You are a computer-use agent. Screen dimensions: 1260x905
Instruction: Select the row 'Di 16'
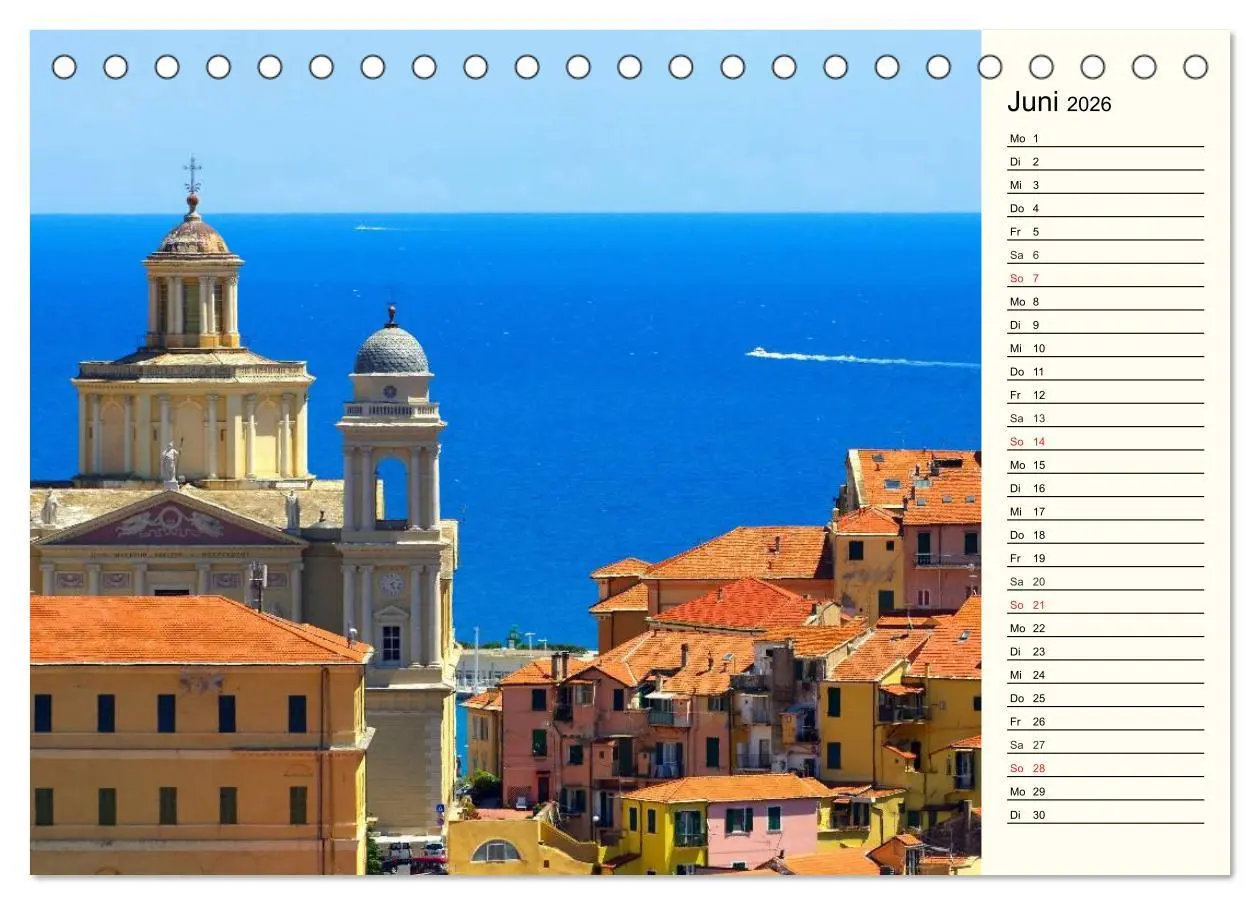[x=1105, y=488]
